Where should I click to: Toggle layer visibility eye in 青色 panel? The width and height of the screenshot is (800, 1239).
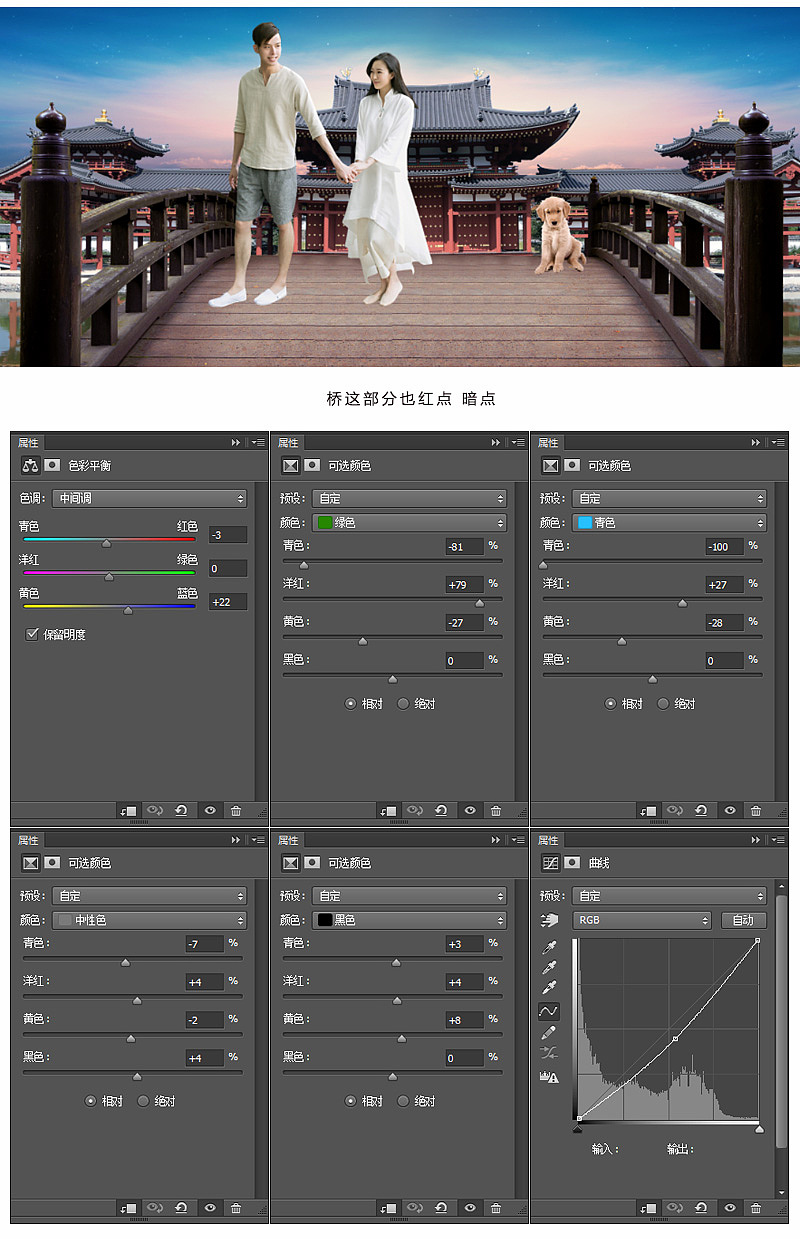(730, 811)
